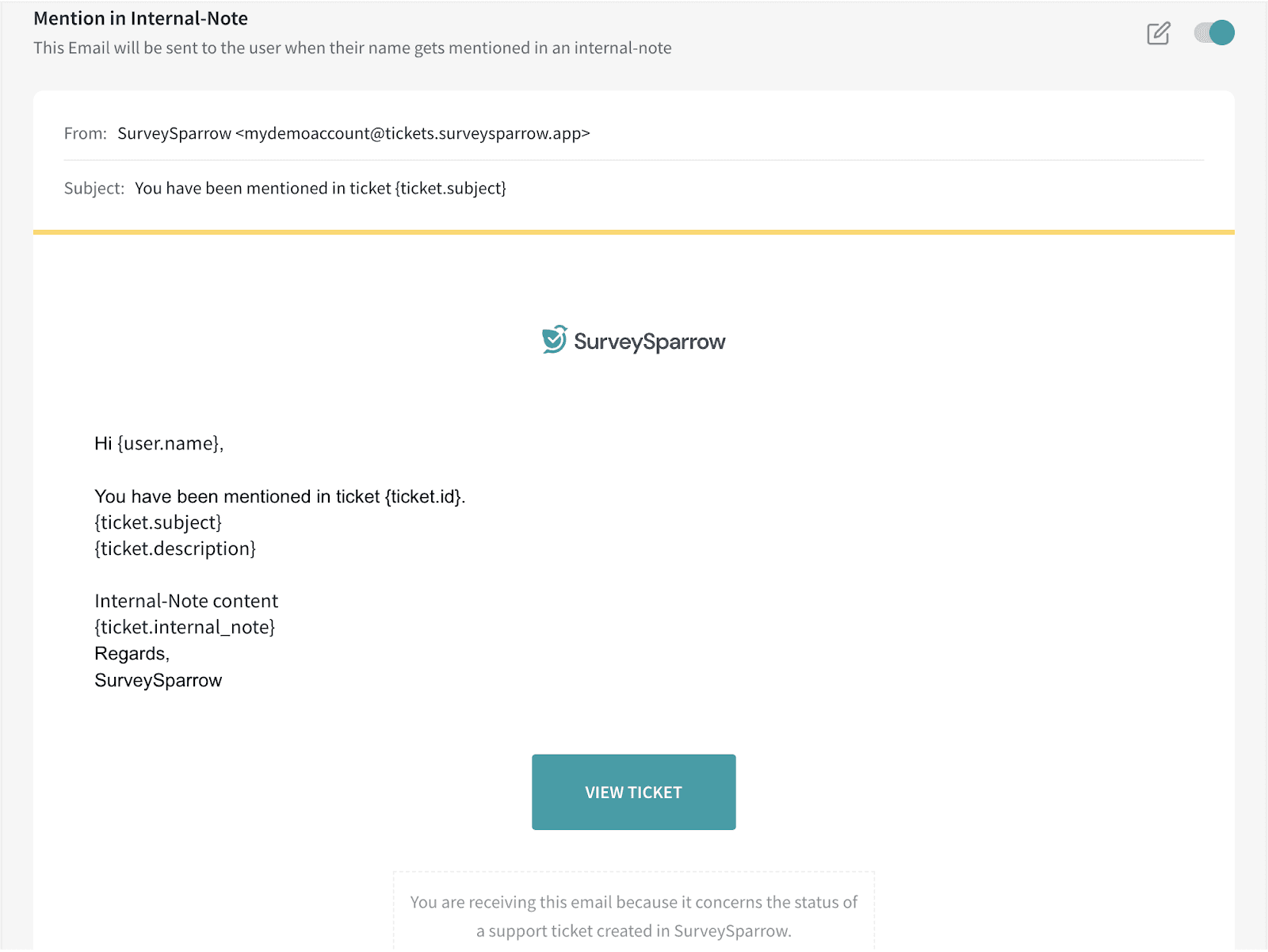1268x952 pixels.
Task: Click the "Regards," closing line
Action: (132, 653)
